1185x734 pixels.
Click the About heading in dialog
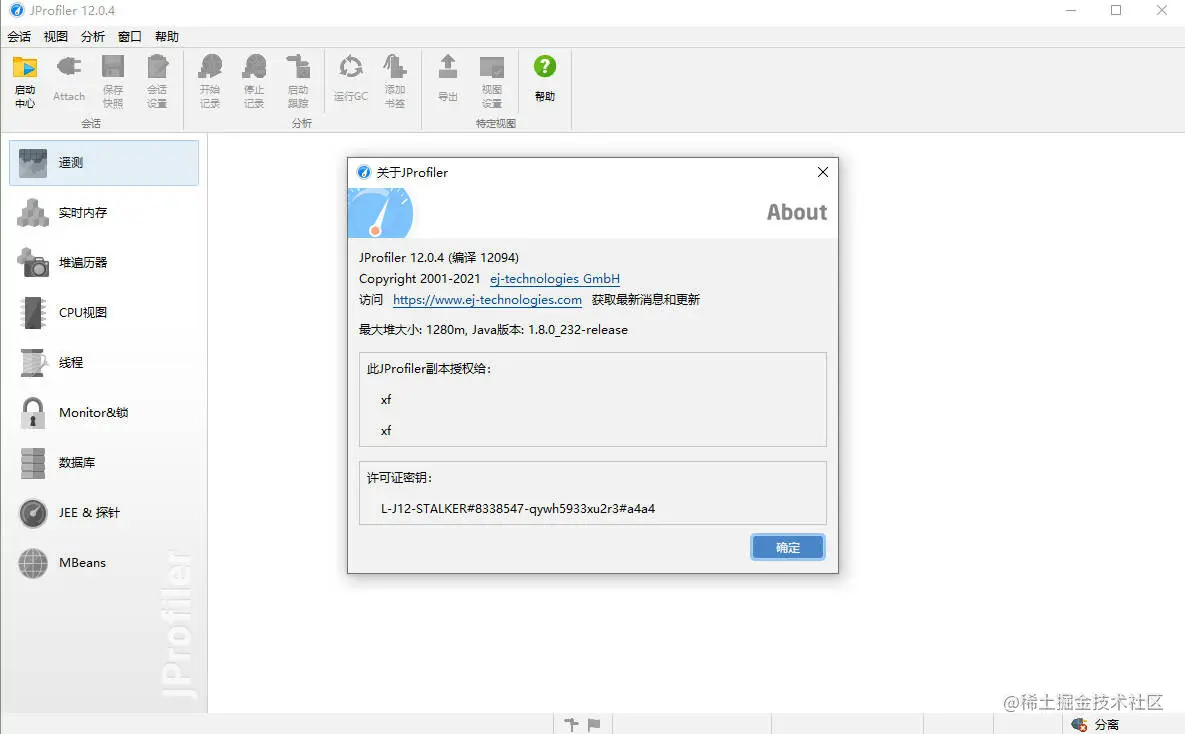point(797,212)
